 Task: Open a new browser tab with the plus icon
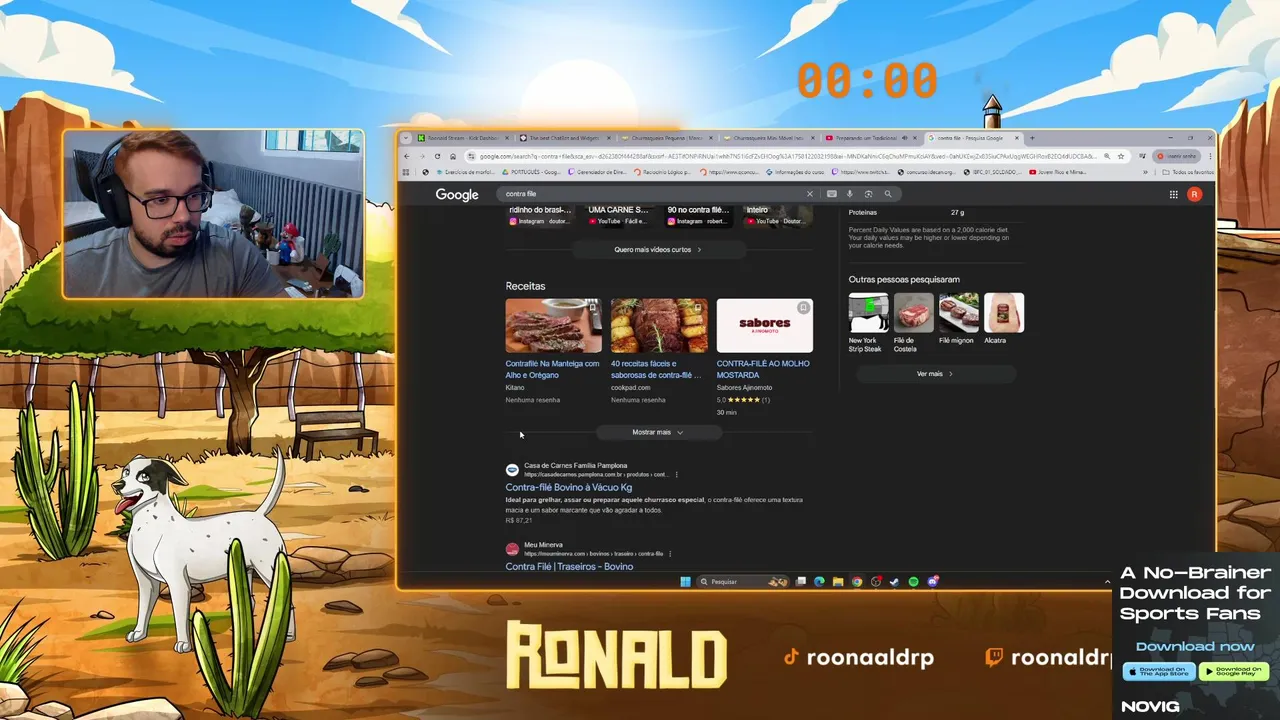(x=1032, y=138)
